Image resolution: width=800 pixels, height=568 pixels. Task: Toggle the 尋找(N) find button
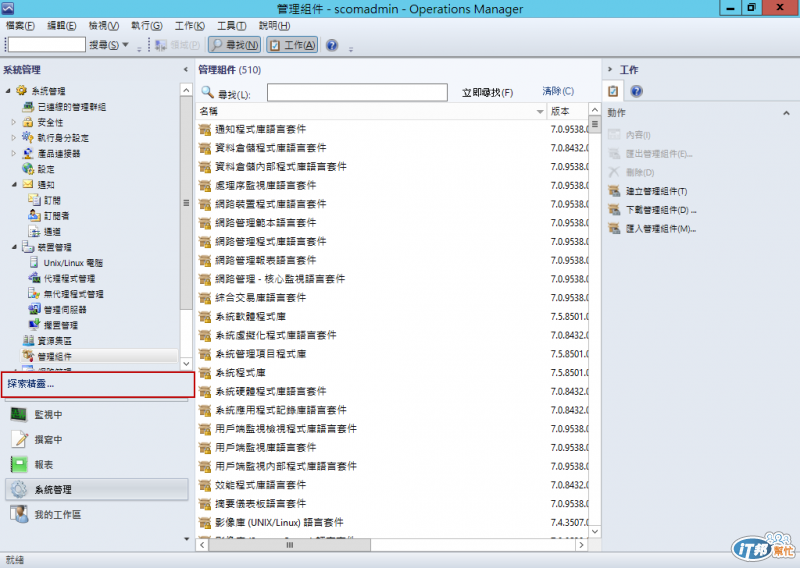[x=234, y=45]
